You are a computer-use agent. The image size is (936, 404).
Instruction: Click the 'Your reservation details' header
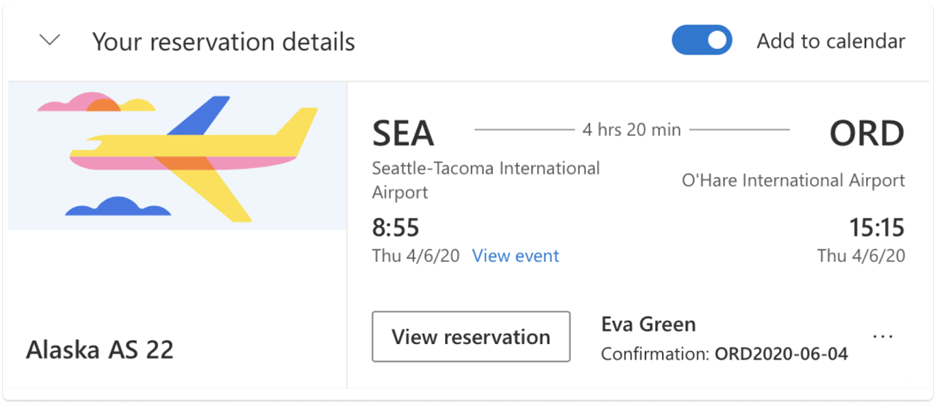(x=223, y=42)
